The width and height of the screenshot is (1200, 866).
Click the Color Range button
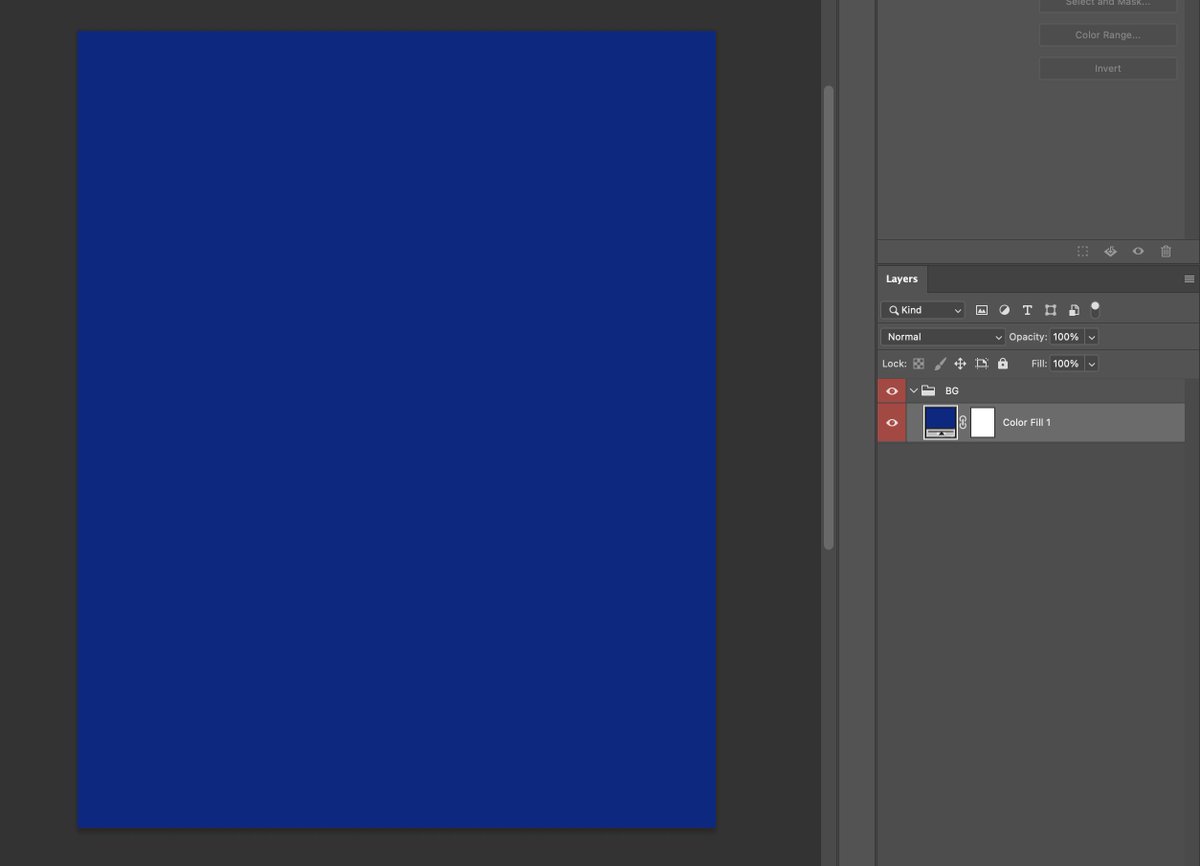[1107, 35]
